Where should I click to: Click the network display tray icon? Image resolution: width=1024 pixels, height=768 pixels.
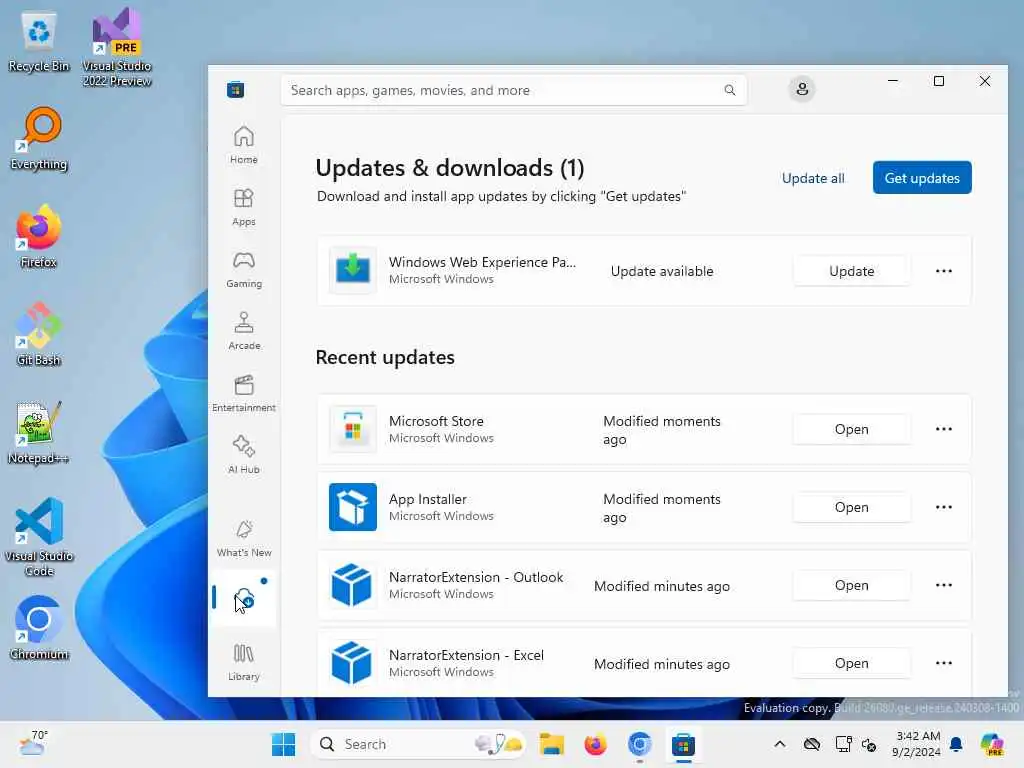click(x=843, y=744)
